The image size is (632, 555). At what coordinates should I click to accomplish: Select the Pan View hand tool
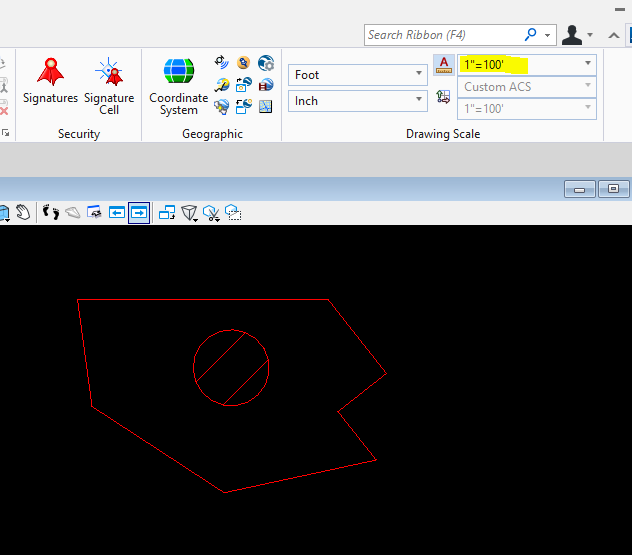[x=23, y=212]
